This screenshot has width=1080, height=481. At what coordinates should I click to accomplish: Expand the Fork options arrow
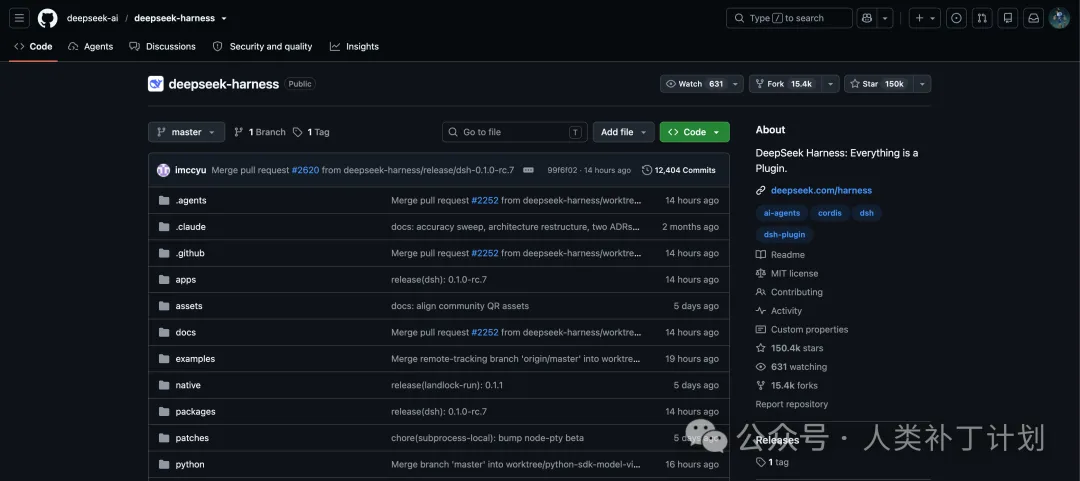[831, 84]
